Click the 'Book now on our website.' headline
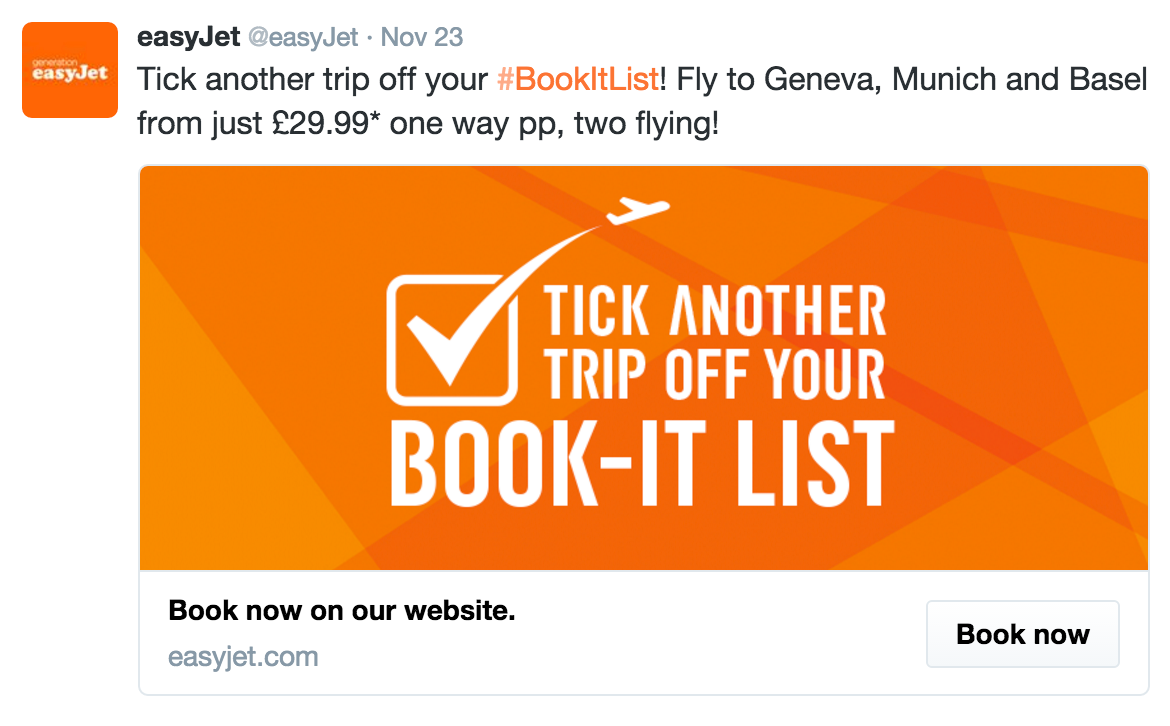 (342, 610)
